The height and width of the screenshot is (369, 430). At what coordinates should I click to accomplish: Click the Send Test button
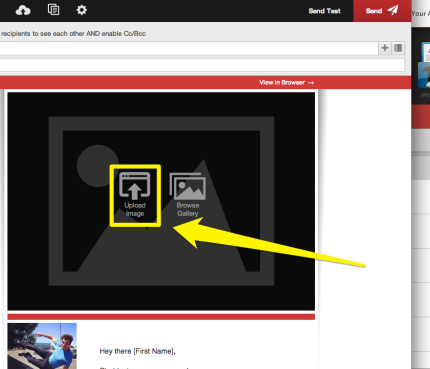(x=324, y=11)
